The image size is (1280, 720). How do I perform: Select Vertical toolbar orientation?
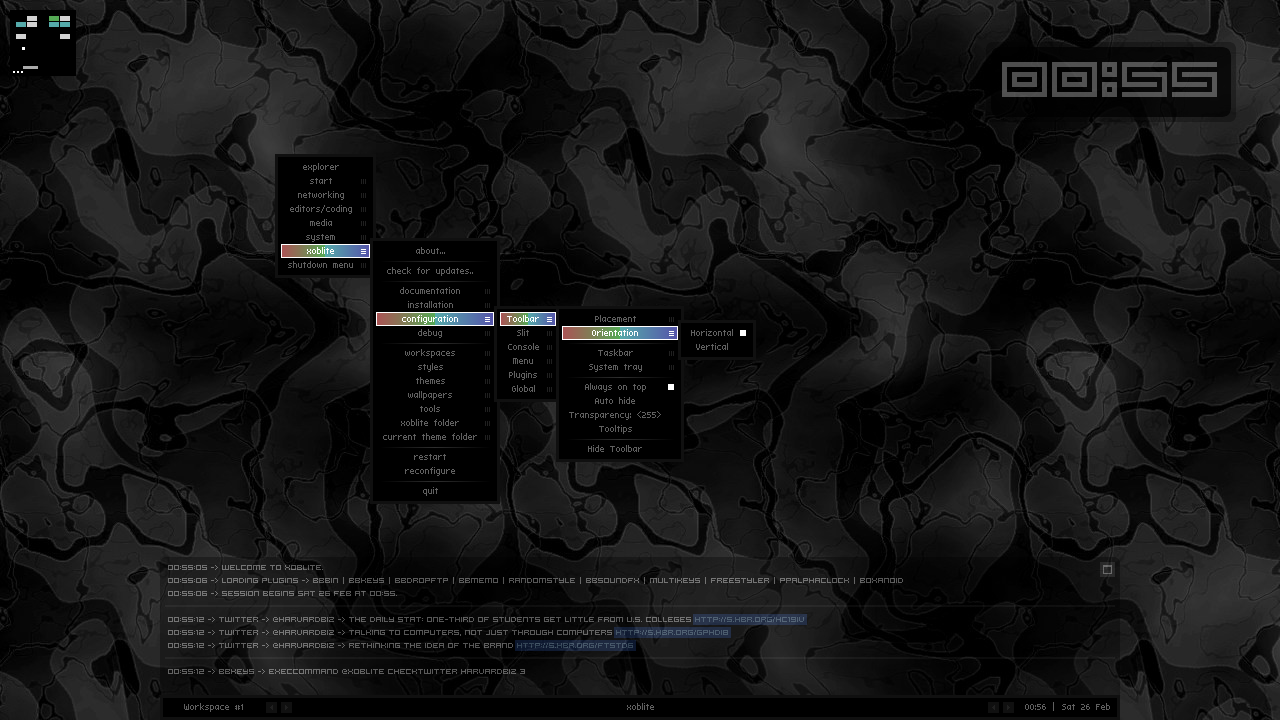[717, 347]
